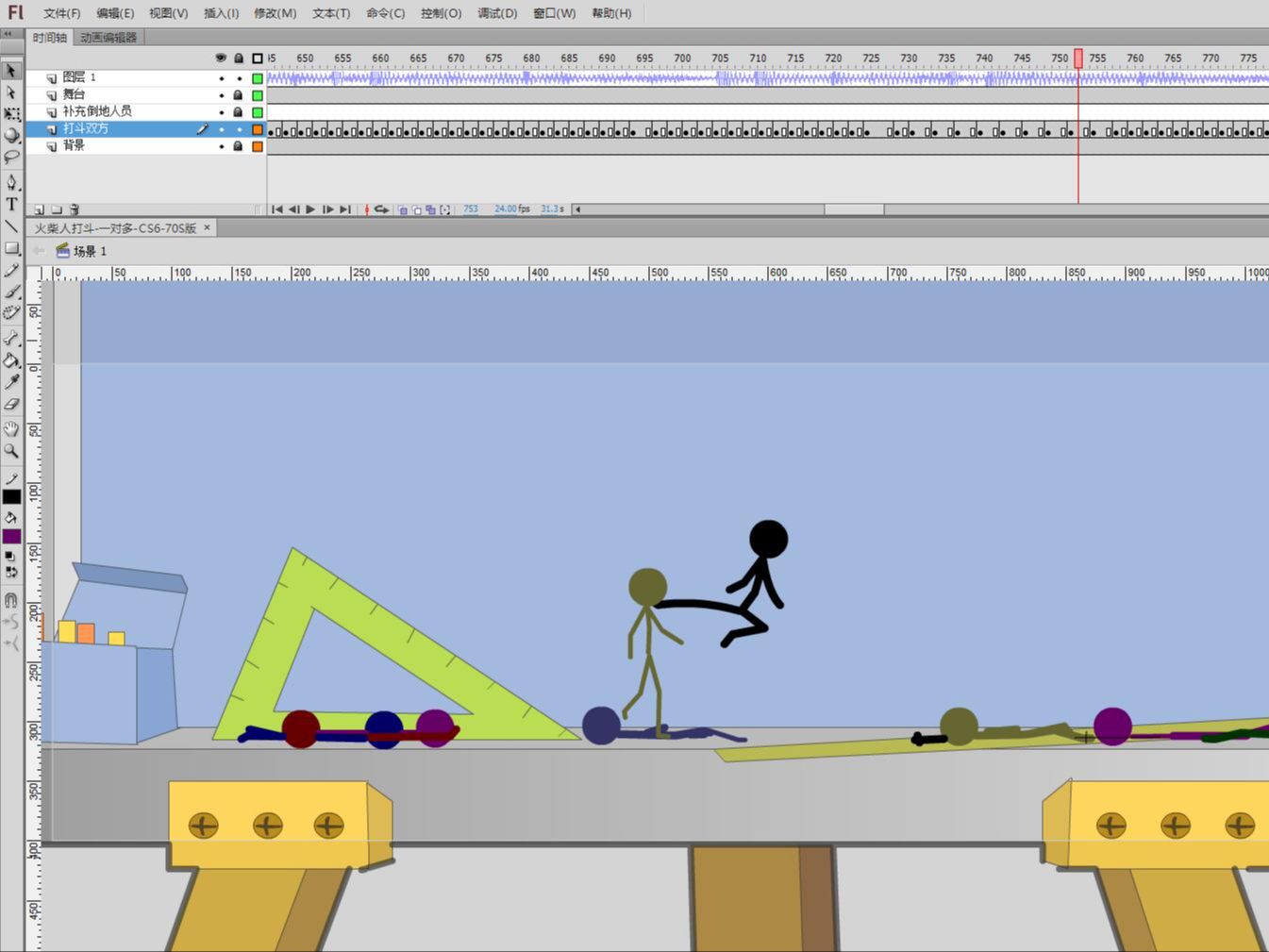Open the modify onion markers menu
The image size is (1269, 952).
click(x=444, y=209)
